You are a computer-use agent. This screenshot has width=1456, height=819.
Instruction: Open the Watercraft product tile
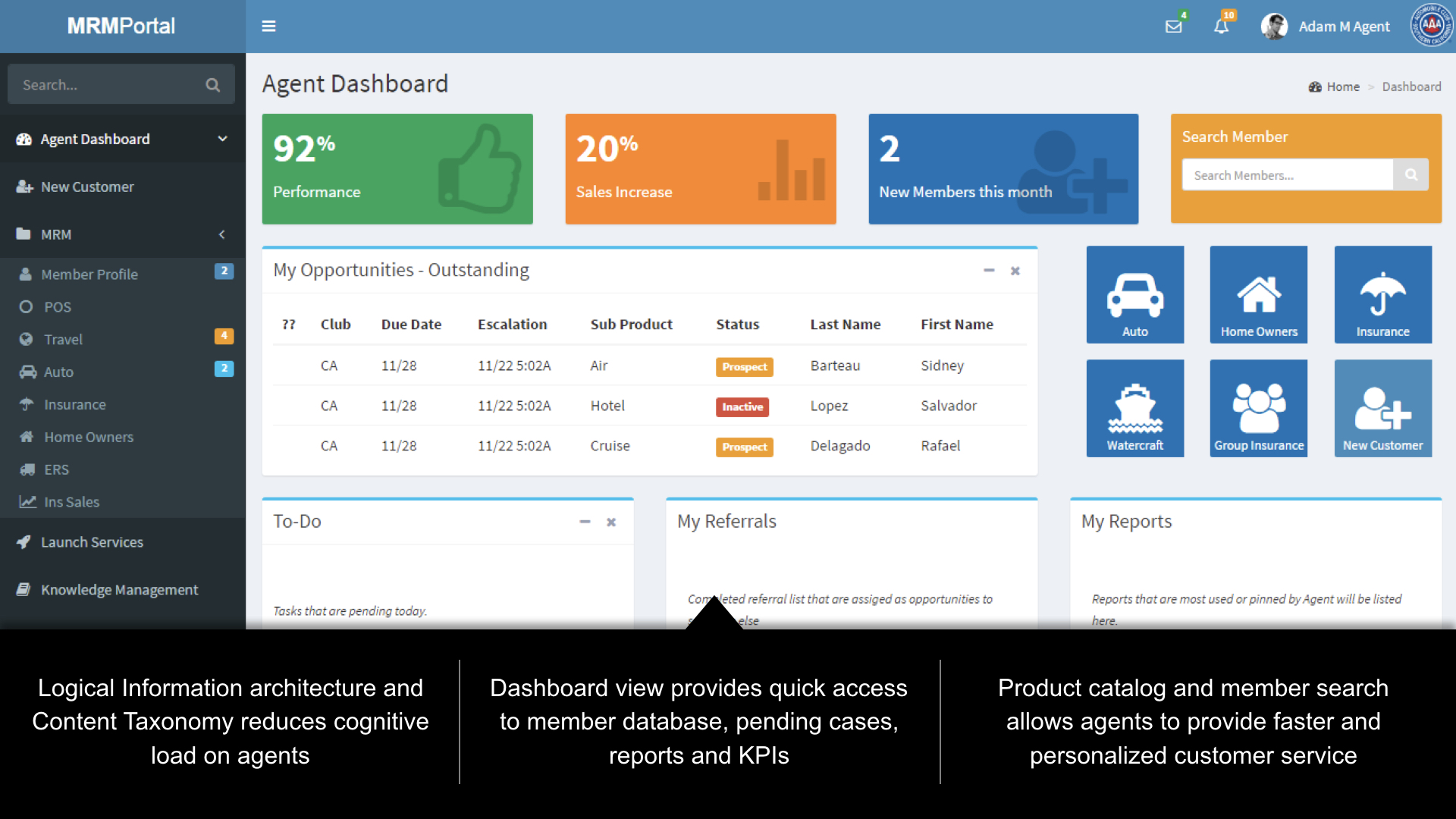click(x=1134, y=408)
